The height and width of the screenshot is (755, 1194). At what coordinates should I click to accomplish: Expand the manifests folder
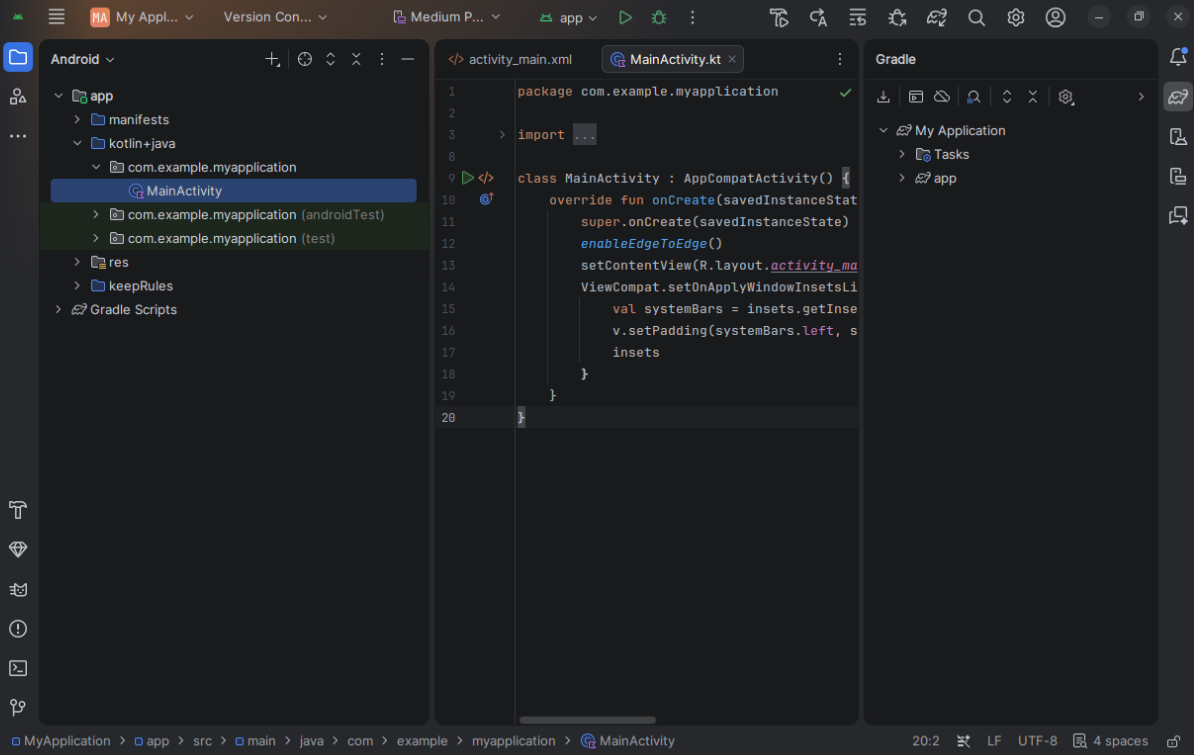(77, 120)
